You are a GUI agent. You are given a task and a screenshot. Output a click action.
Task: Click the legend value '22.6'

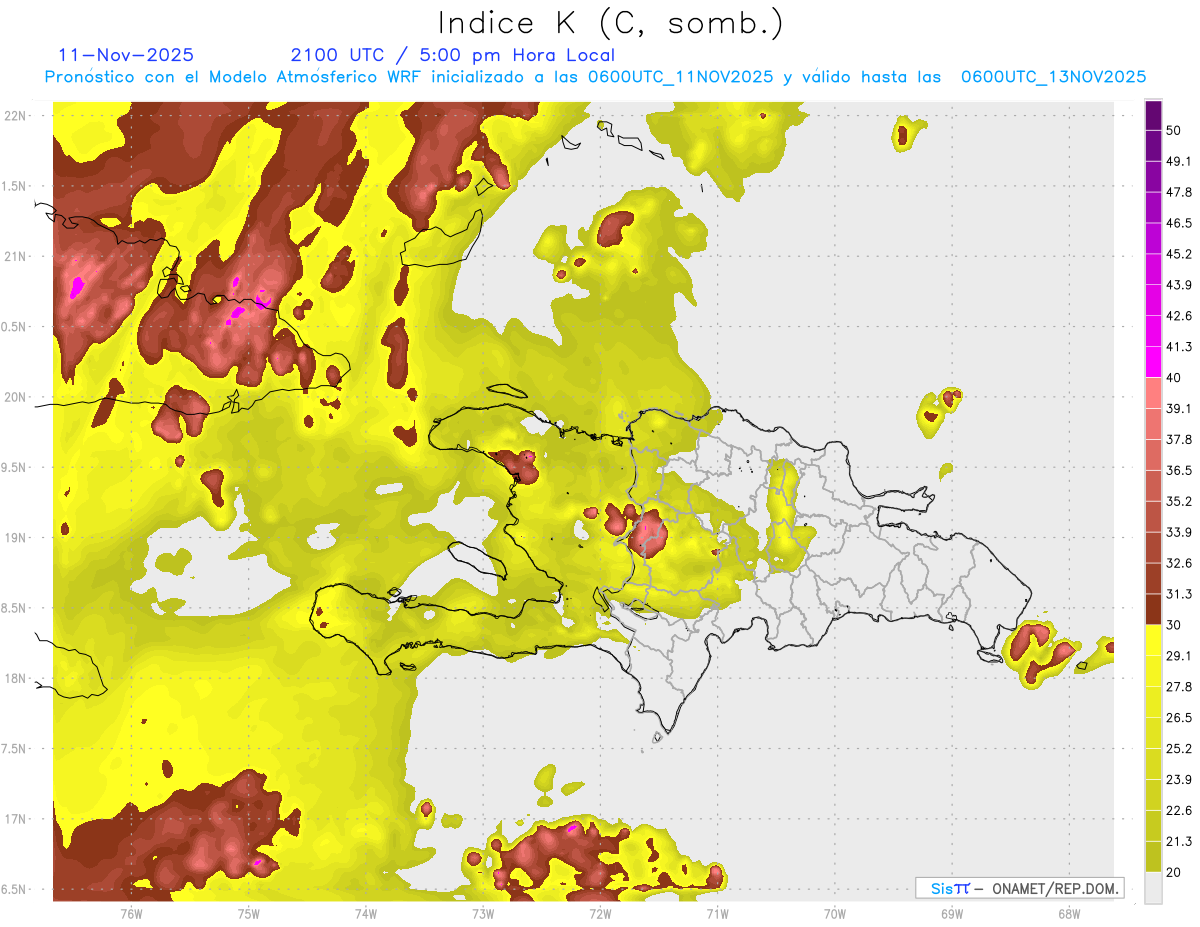pyautogui.click(x=1179, y=810)
